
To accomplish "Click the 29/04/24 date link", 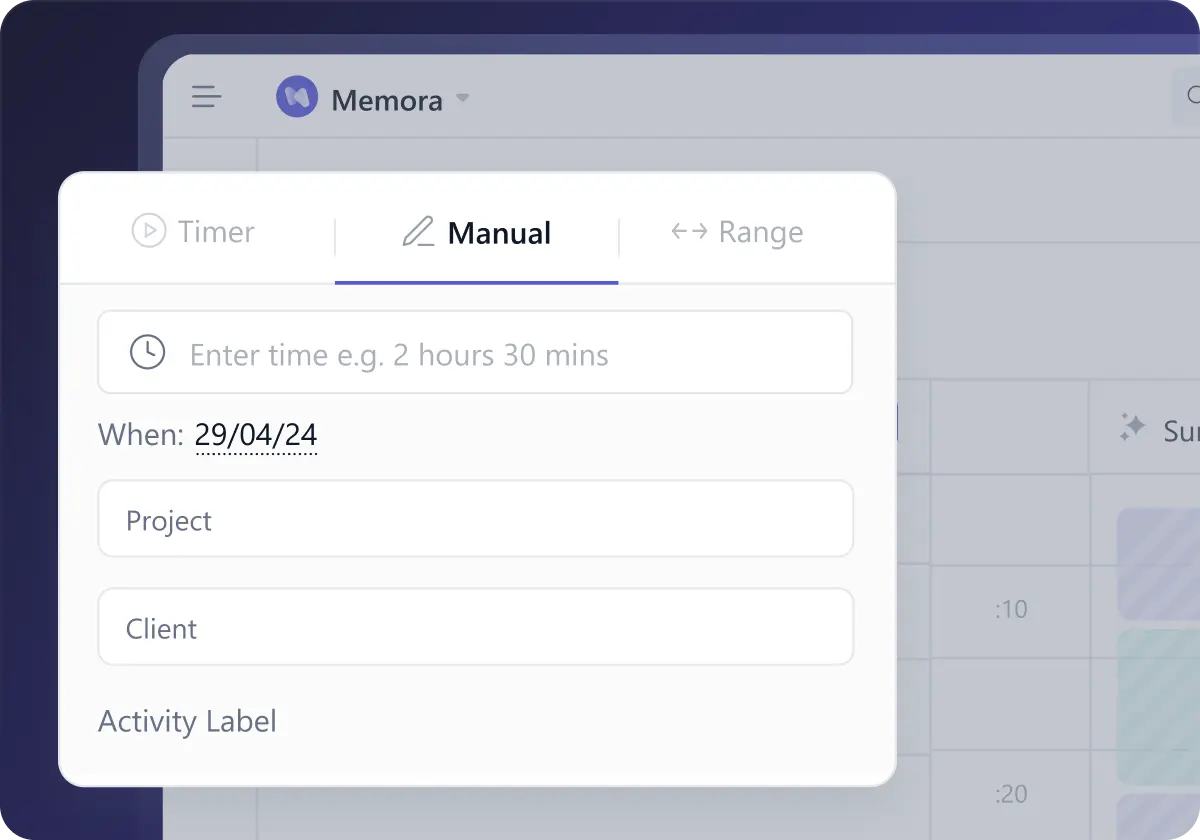I will (256, 434).
